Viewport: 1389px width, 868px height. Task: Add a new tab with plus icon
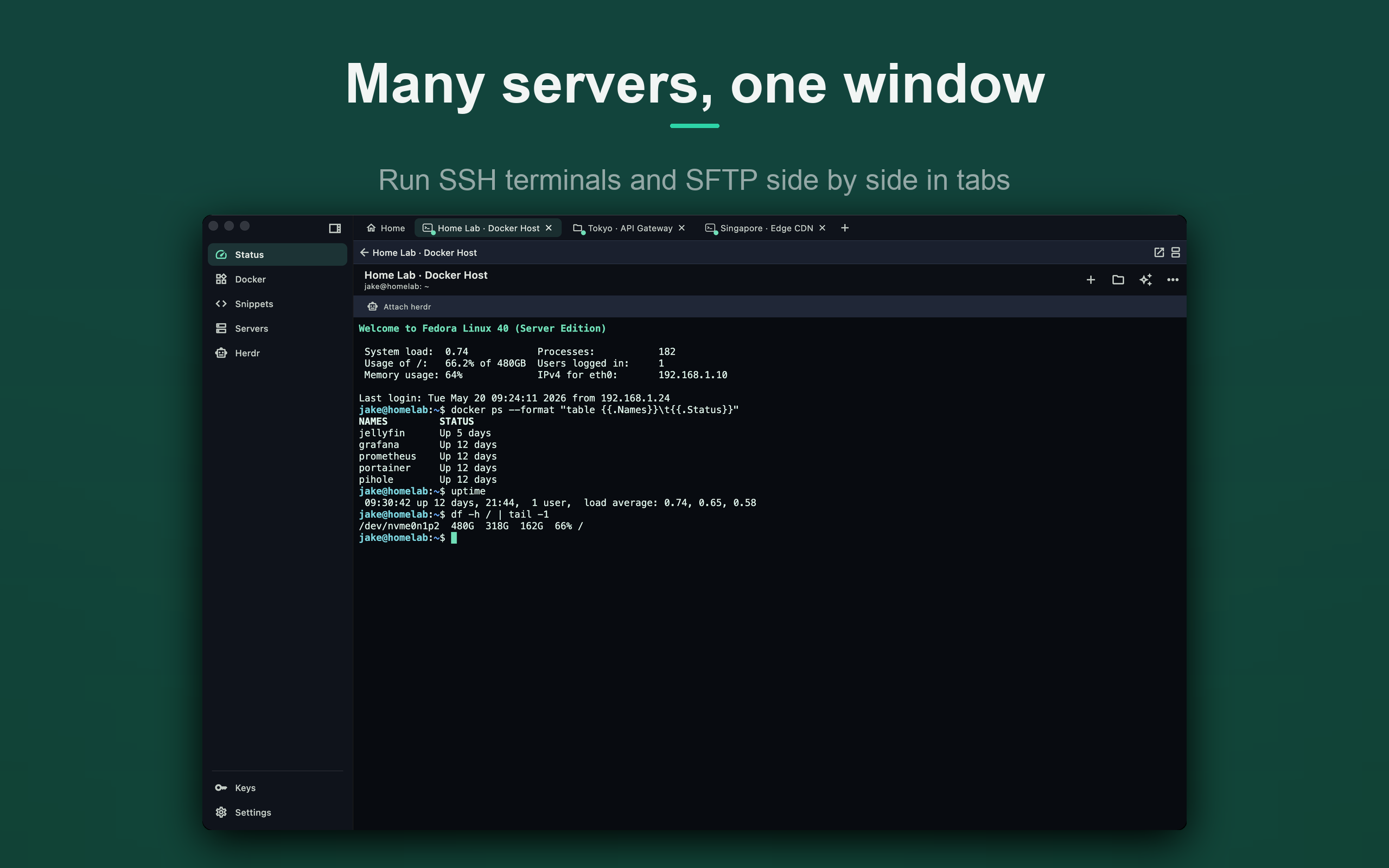click(845, 228)
